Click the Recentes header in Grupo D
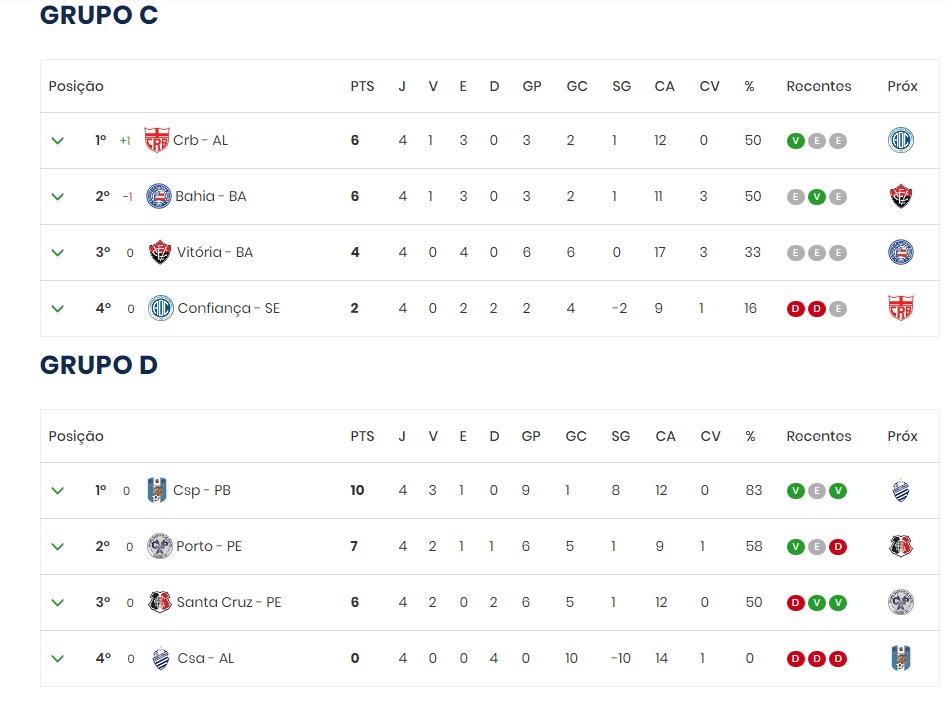This screenshot has width=949, height=702. 818,436
